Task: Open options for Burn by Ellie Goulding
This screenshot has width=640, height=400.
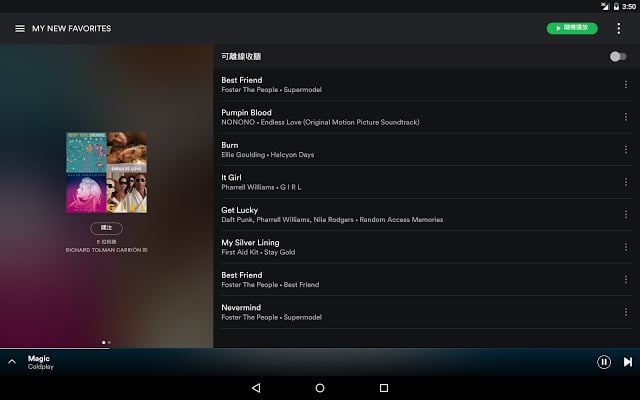Action: point(626,149)
